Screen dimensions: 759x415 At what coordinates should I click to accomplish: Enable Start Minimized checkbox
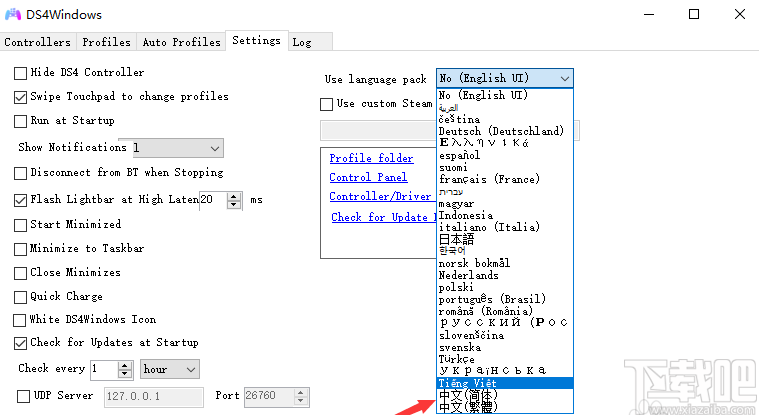point(20,225)
